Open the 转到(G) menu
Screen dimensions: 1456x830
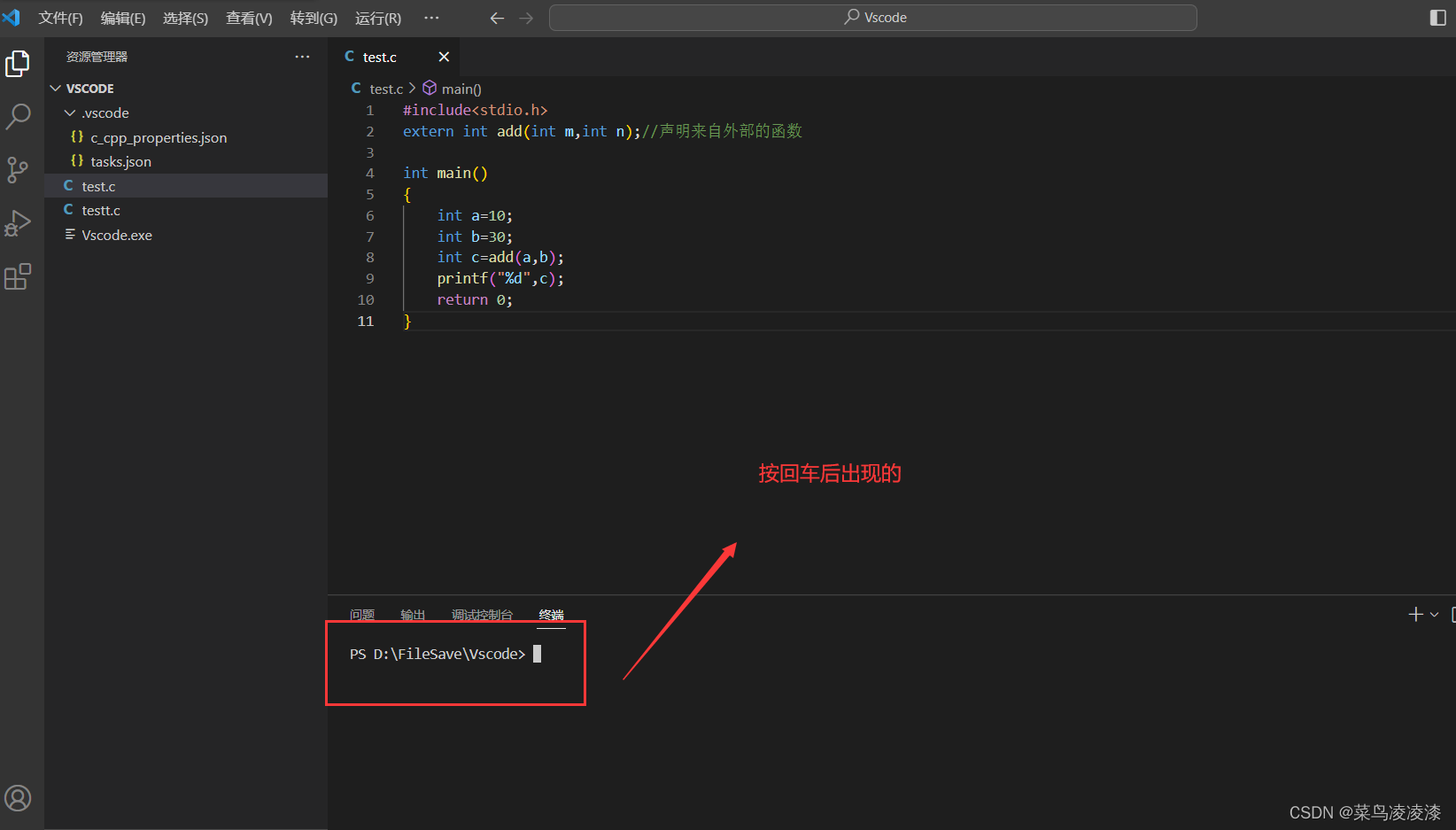[x=314, y=18]
